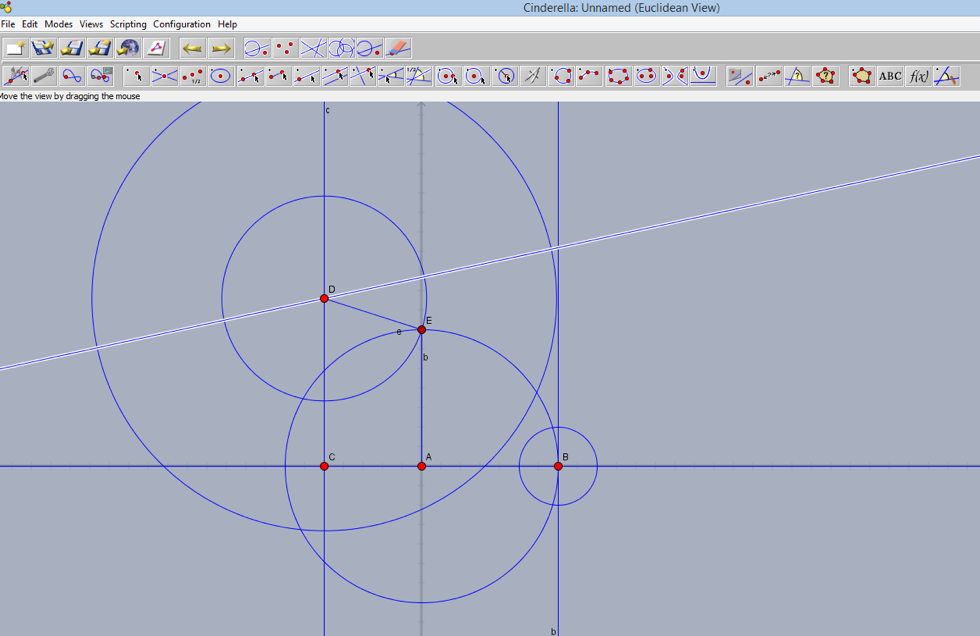Select the Angle bisector tool

[x=419, y=76]
